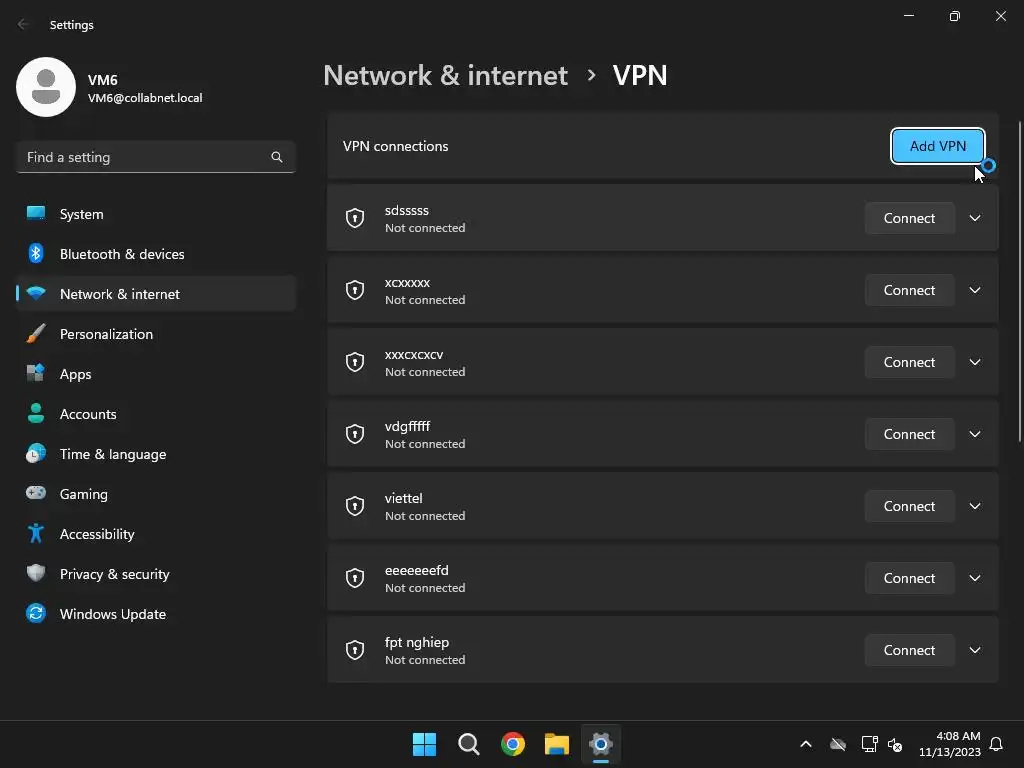
Task: Click the Accessibility figure icon
Action: [36, 534]
